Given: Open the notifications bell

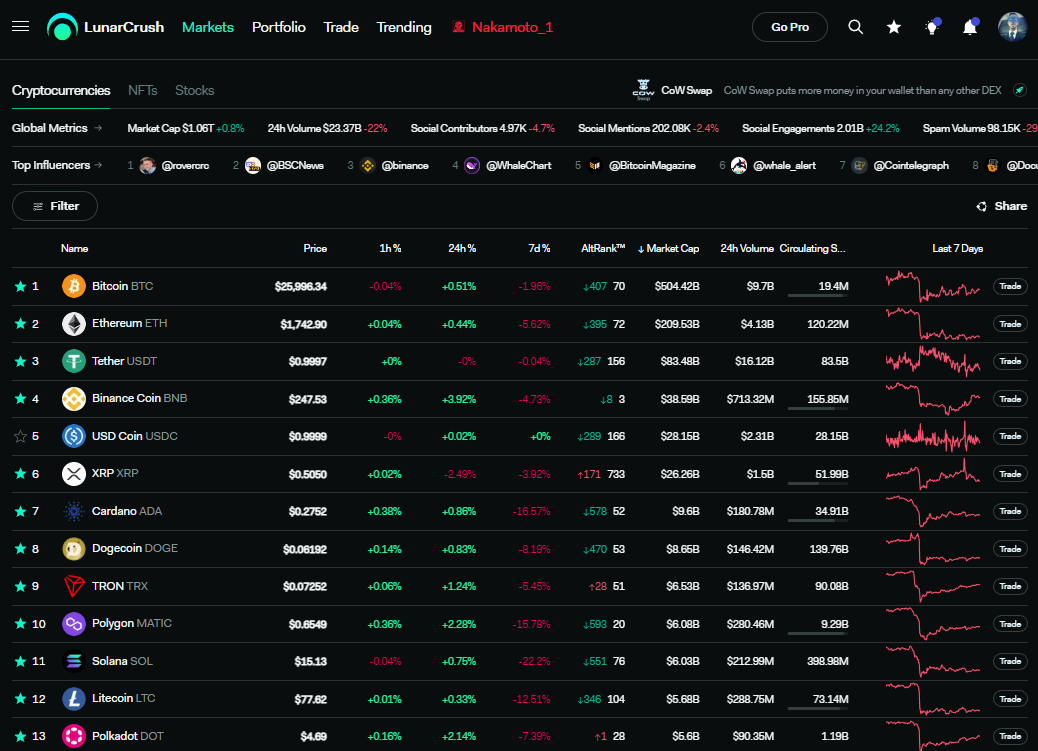Looking at the screenshot, I should click(x=970, y=27).
